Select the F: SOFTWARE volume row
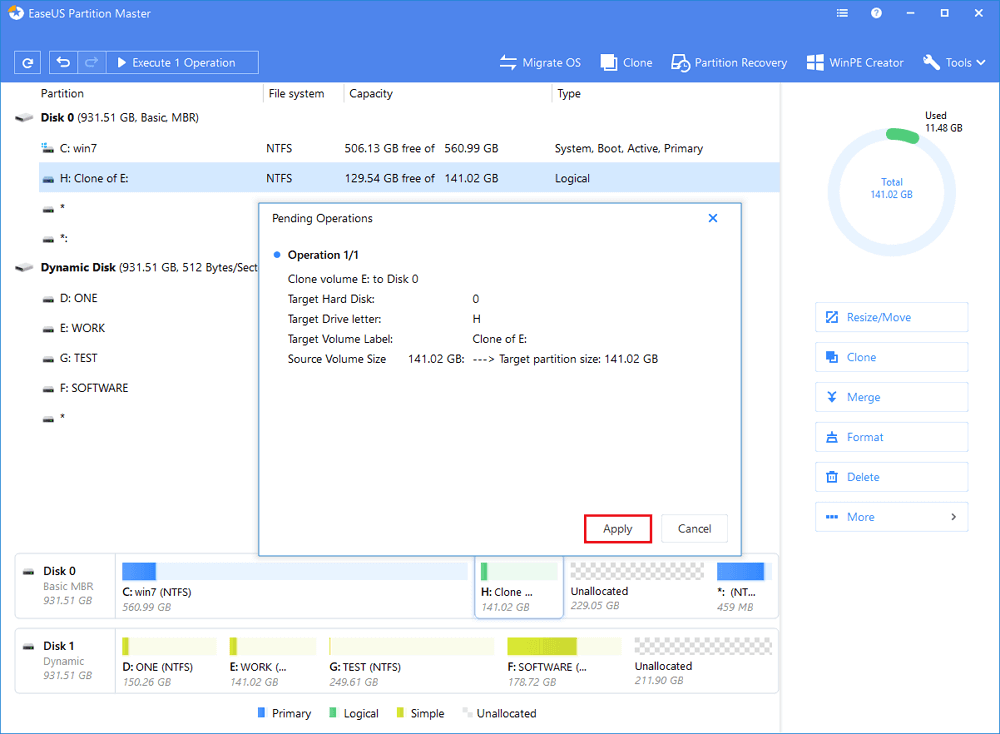The height and width of the screenshot is (734, 1000). (x=149, y=388)
